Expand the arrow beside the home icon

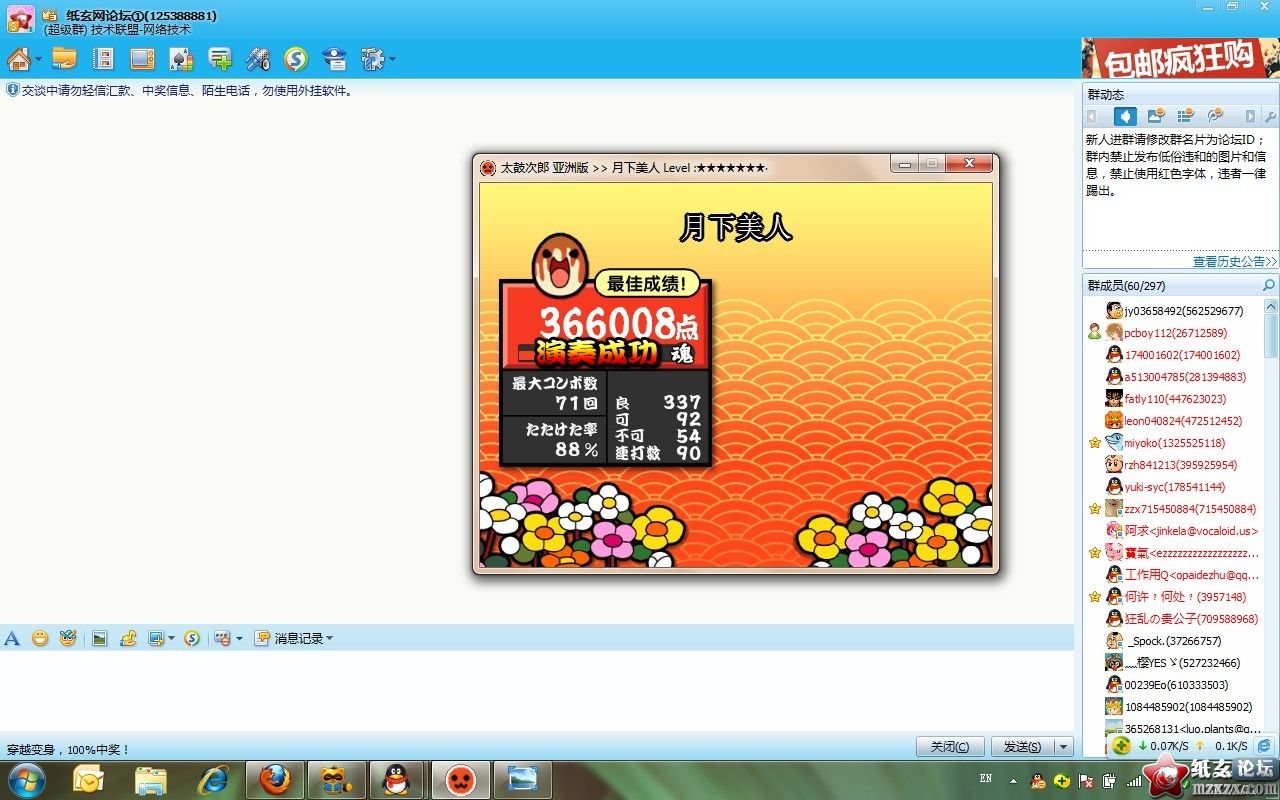tap(39, 59)
